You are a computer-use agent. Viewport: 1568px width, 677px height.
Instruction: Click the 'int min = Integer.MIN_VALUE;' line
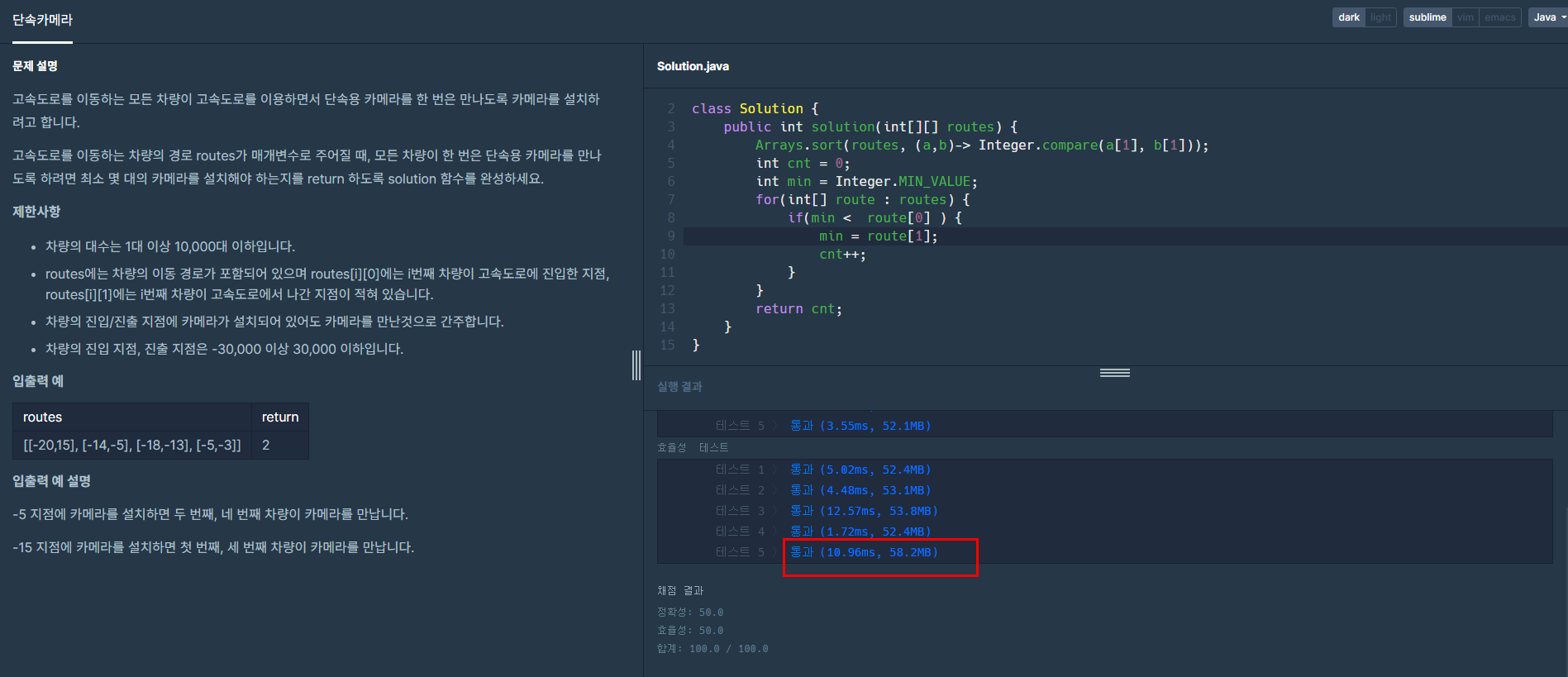866,182
